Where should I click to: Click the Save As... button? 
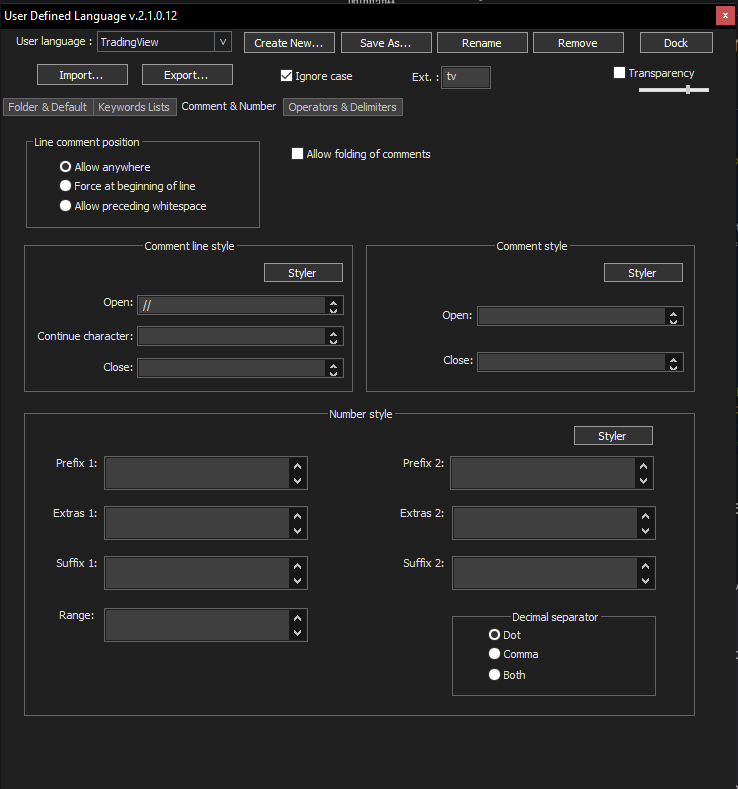[x=386, y=43]
